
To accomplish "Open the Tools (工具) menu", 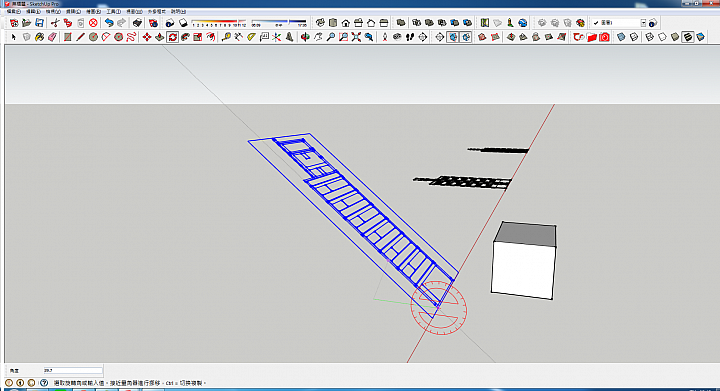I will pyautogui.click(x=113, y=11).
